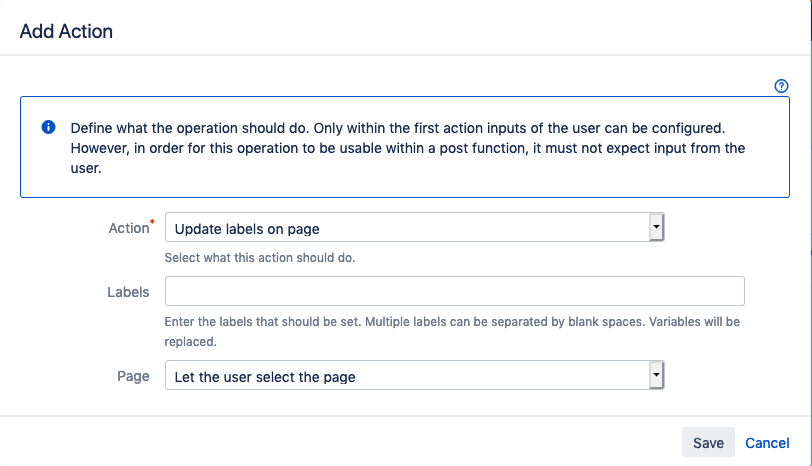The height and width of the screenshot is (466, 812).
Task: Click the hint text 'Enter the labels that should be set'
Action: coord(300,322)
